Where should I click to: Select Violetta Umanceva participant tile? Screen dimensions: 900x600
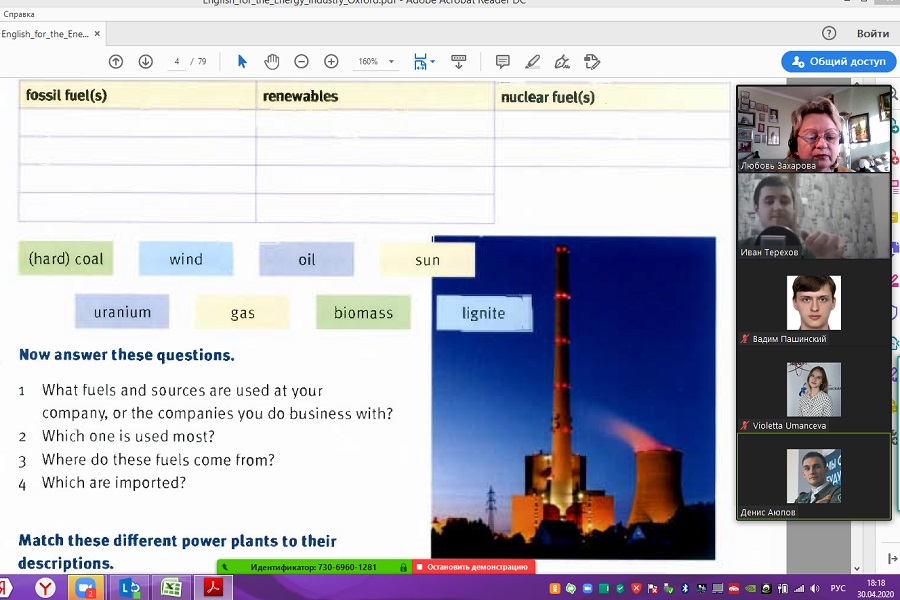pyautogui.click(x=814, y=389)
